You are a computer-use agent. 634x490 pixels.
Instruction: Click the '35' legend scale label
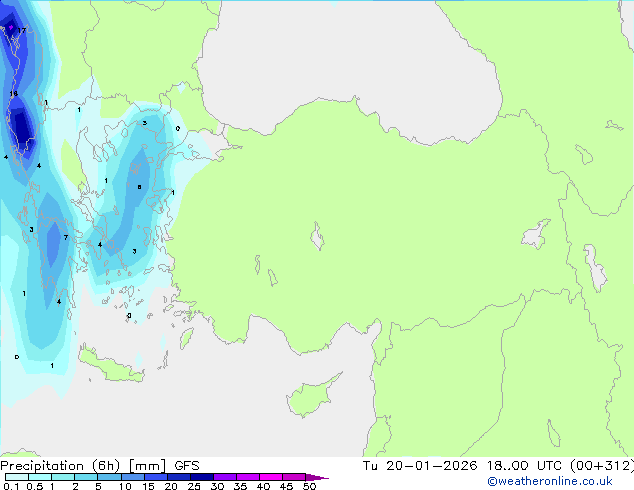point(240,486)
